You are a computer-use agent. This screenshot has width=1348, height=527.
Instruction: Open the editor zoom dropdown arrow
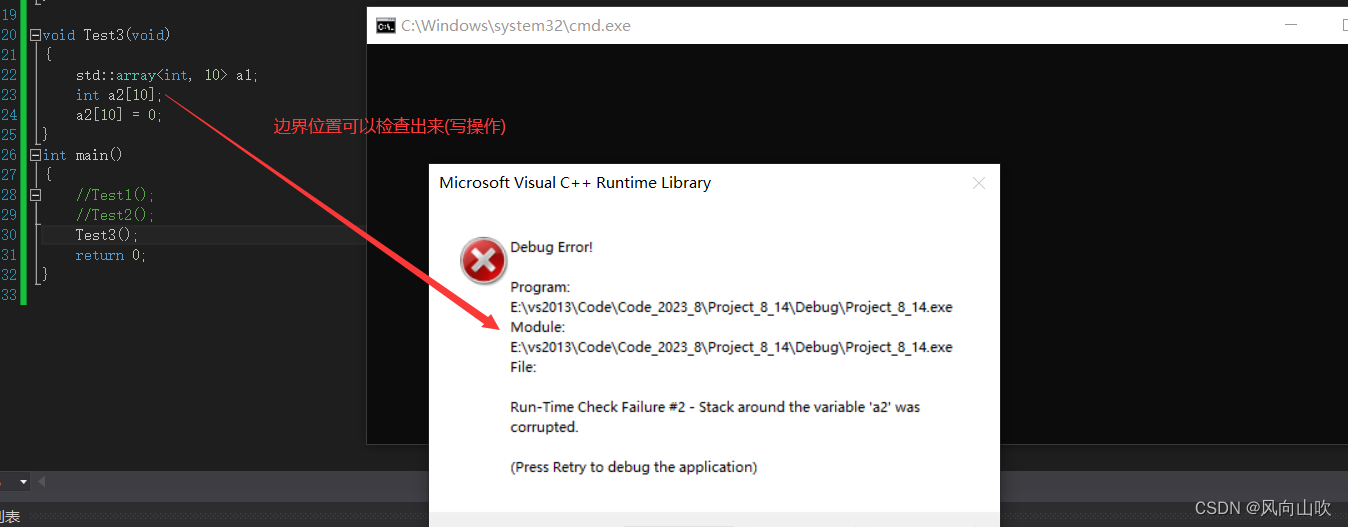pos(23,482)
